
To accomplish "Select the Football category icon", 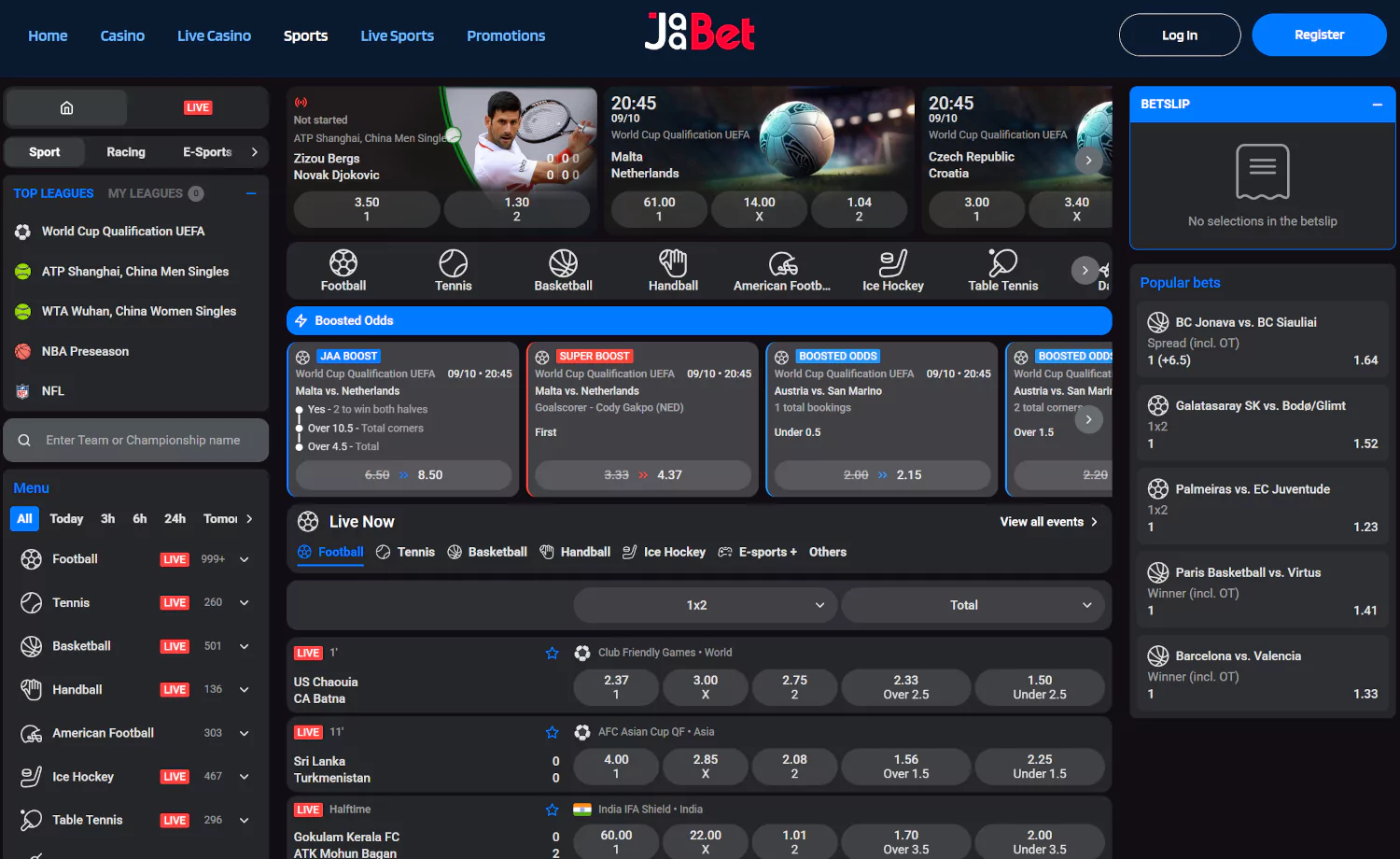I will 343,271.
